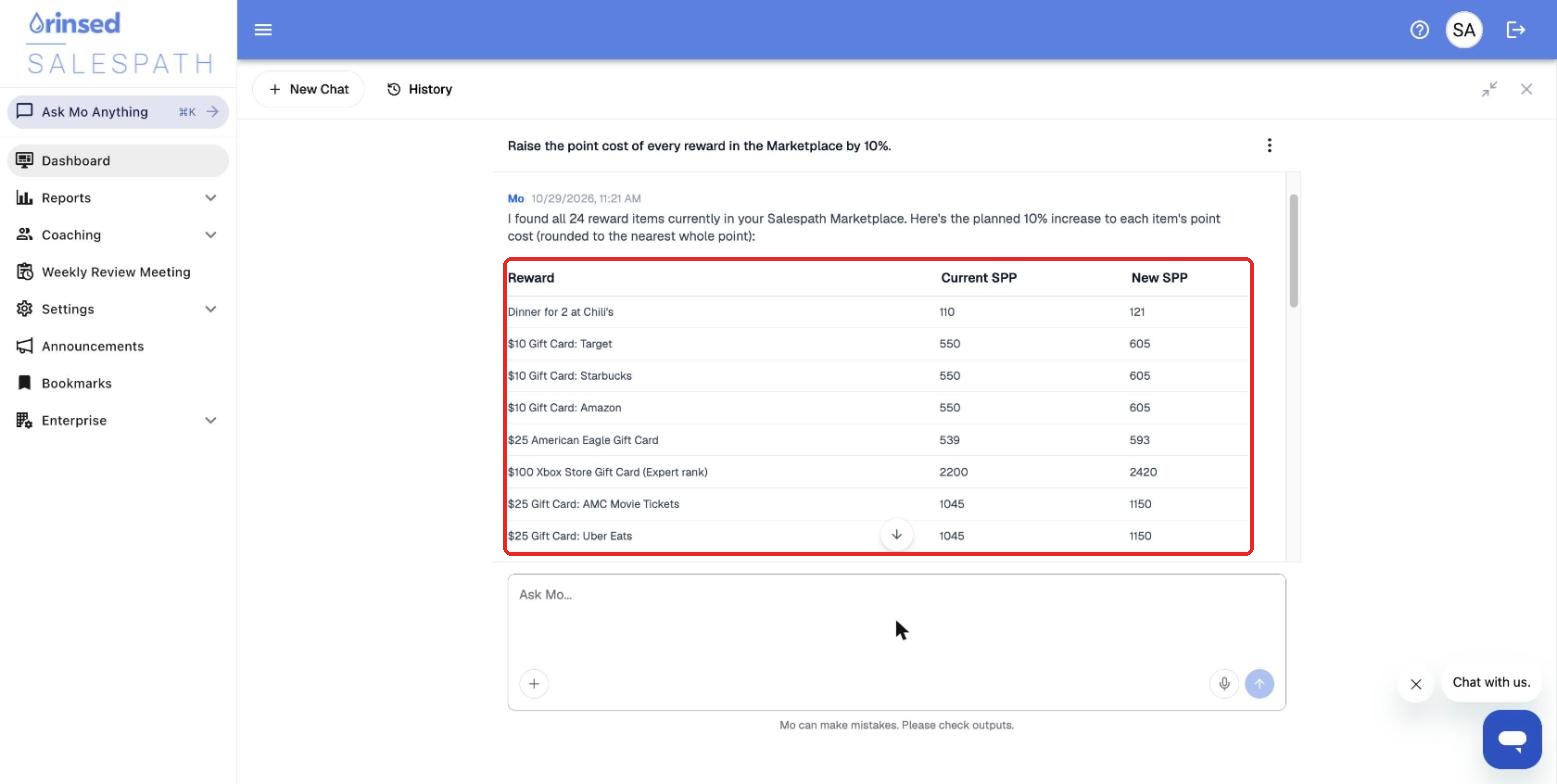Screen dimensions: 1557x784
Task: Open Announcements in the sidebar
Action: (118, 346)
